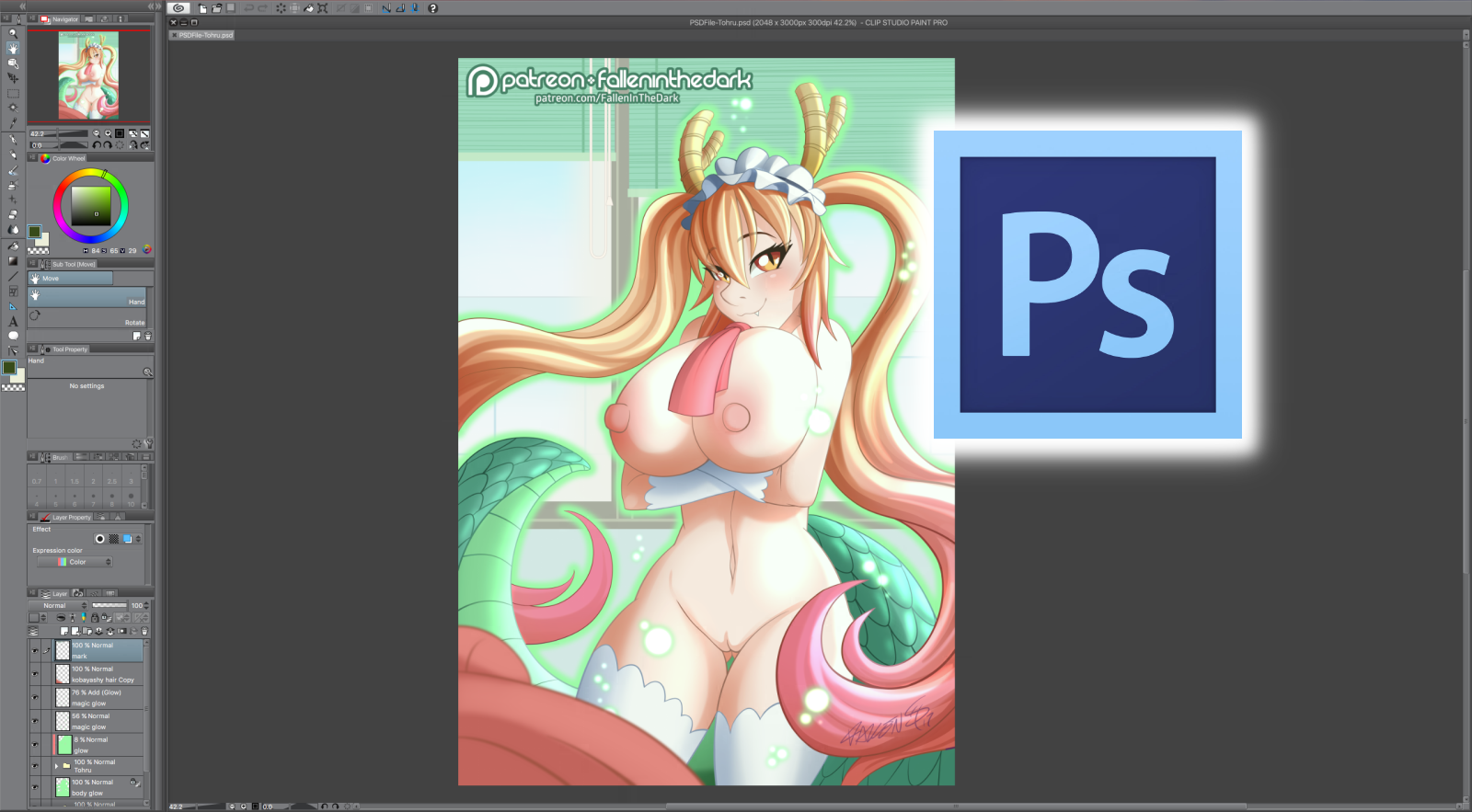Hide the kobayashy hair Copy layer
The image size is (1472, 812).
point(35,674)
